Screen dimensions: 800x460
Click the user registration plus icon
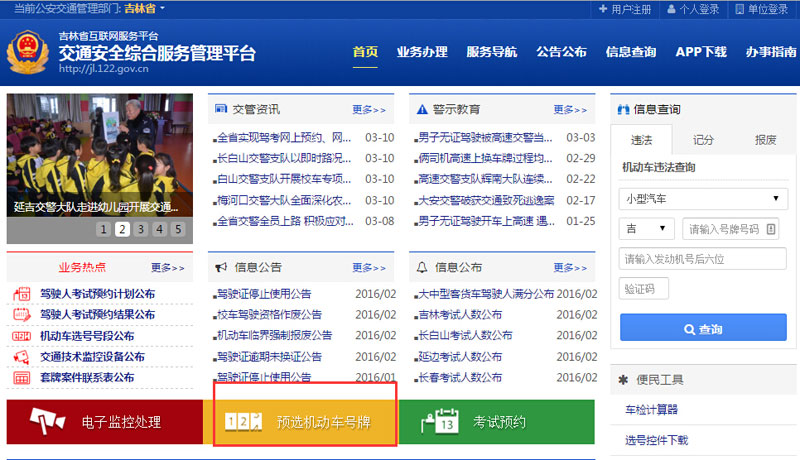tap(603, 9)
